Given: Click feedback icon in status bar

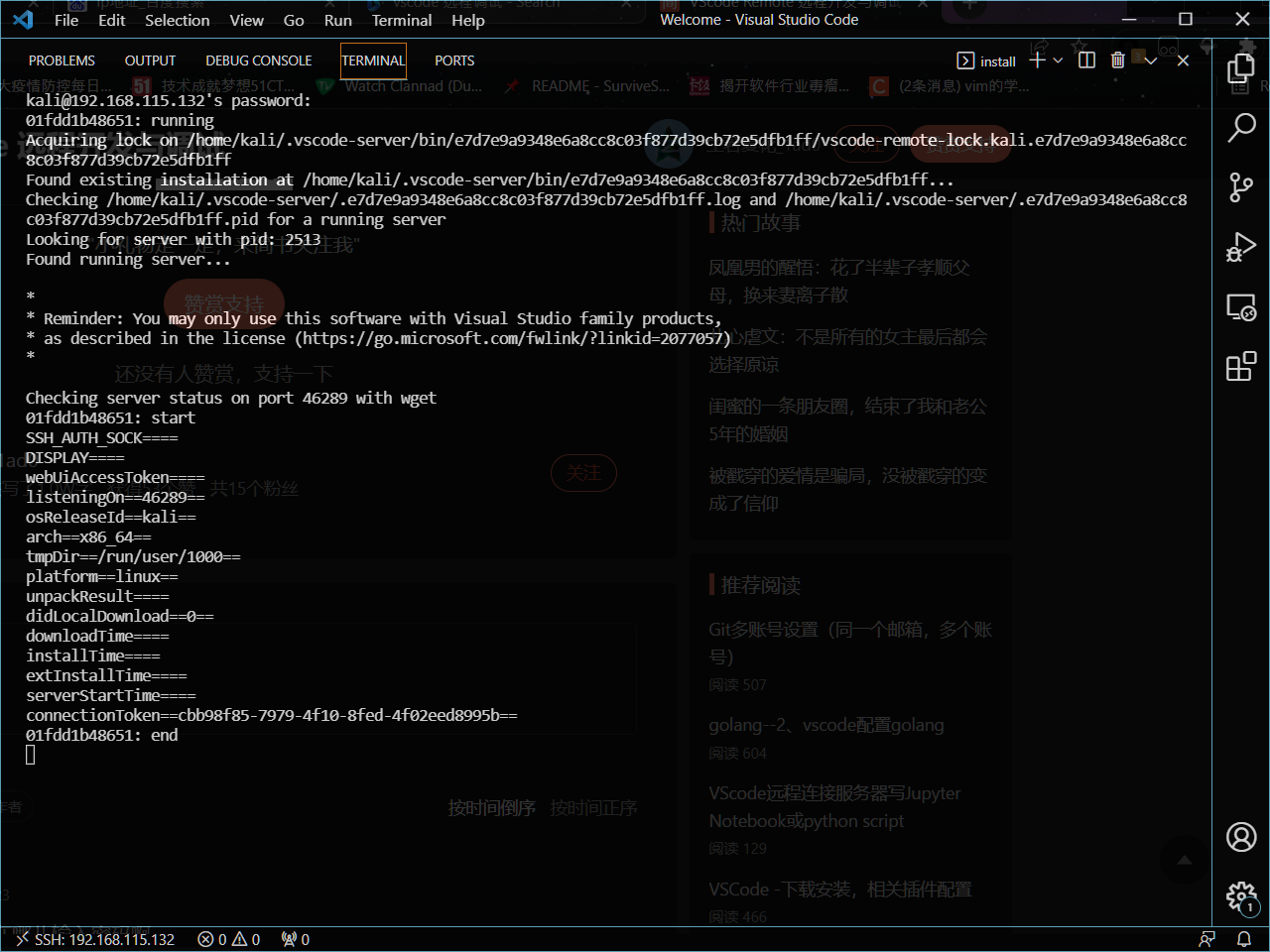Looking at the screenshot, I should 1206,939.
